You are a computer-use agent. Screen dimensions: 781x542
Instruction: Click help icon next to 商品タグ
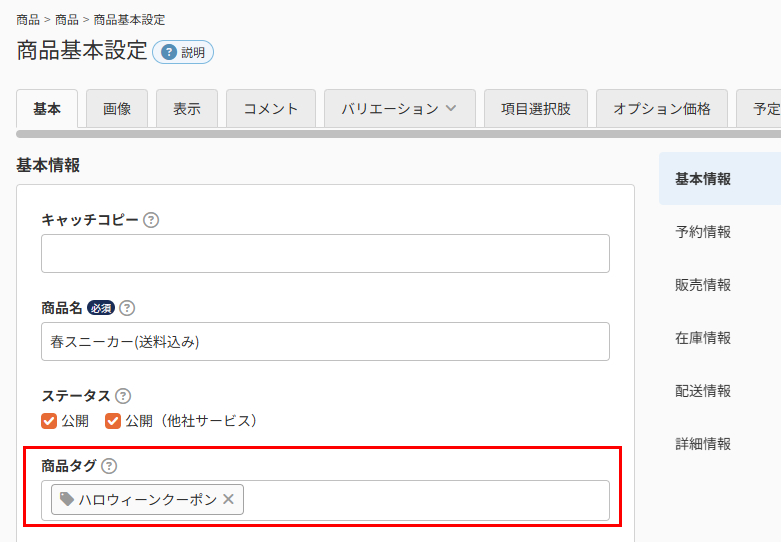point(109,466)
